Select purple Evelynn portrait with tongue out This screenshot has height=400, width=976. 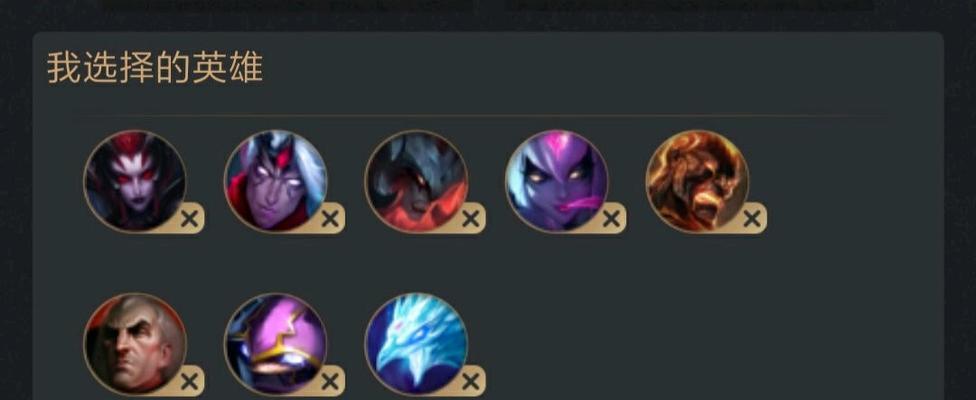click(x=556, y=180)
